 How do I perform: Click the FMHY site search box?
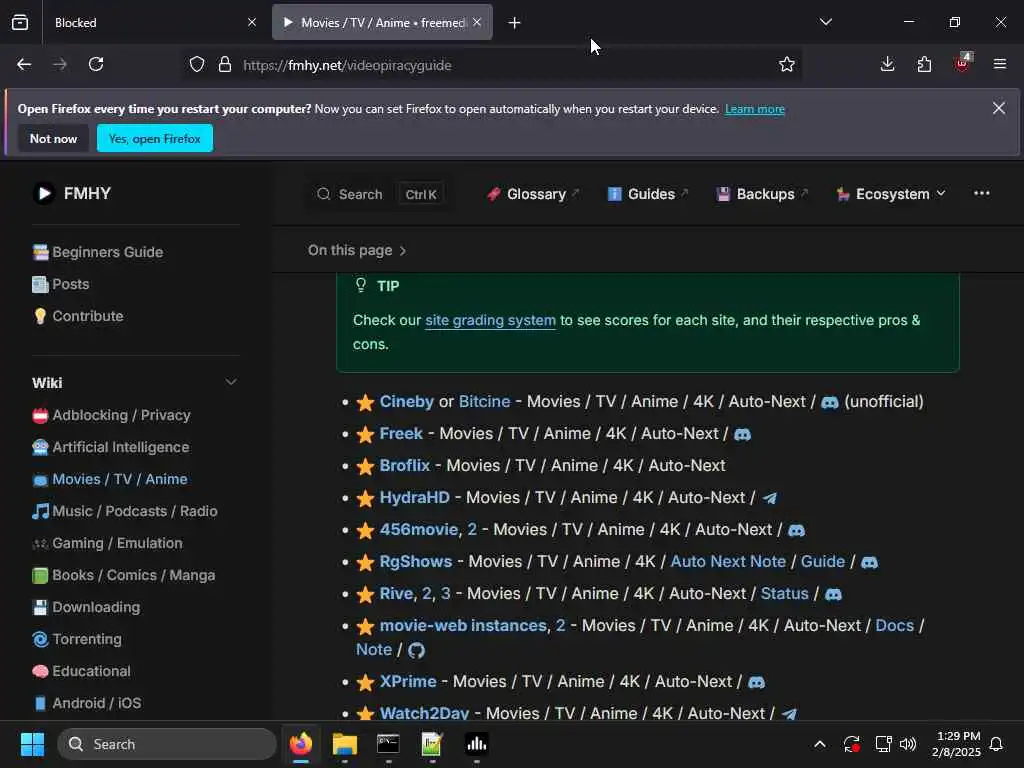click(x=380, y=194)
